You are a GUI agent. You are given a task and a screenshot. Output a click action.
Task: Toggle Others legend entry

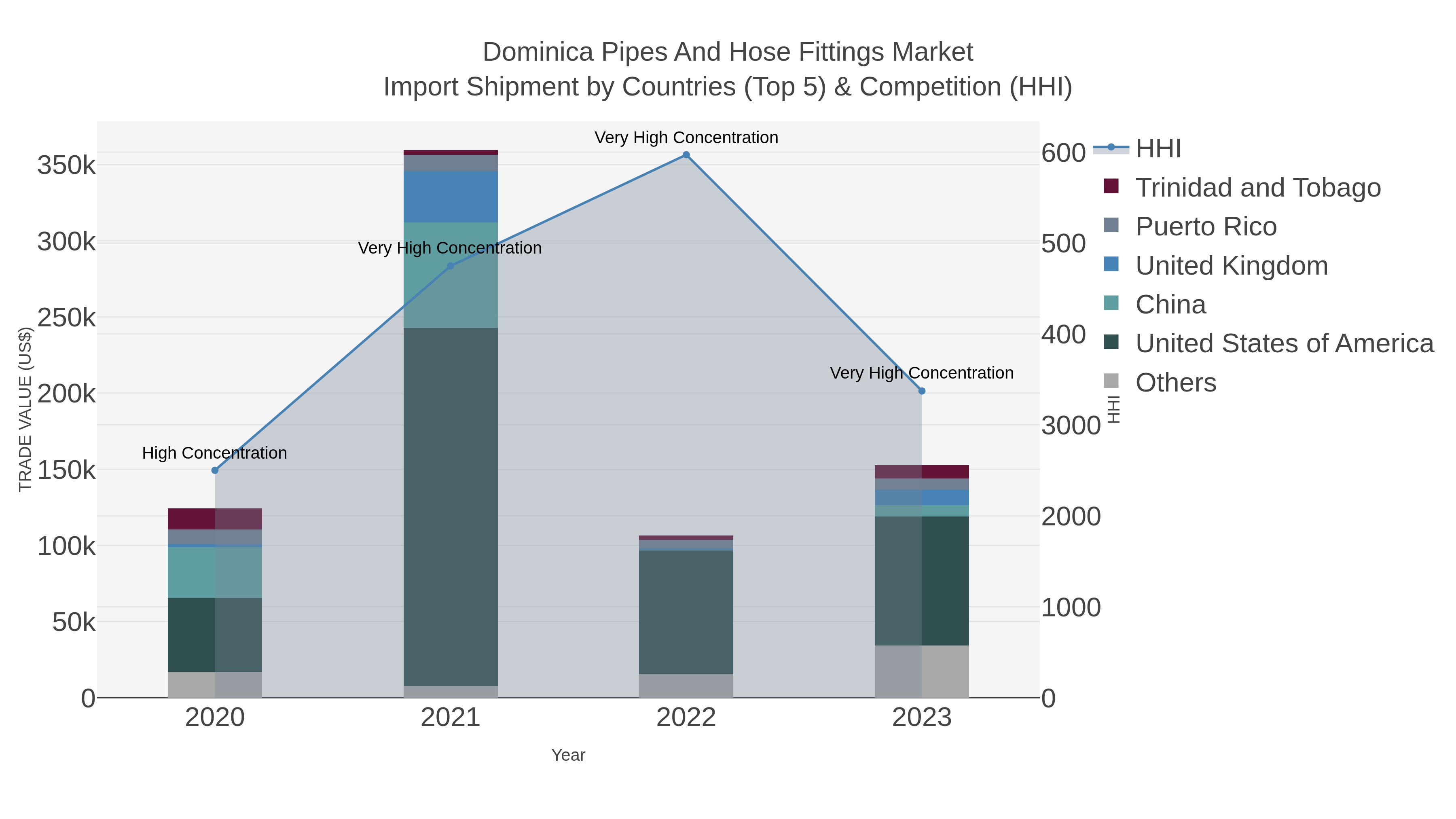click(x=1160, y=383)
